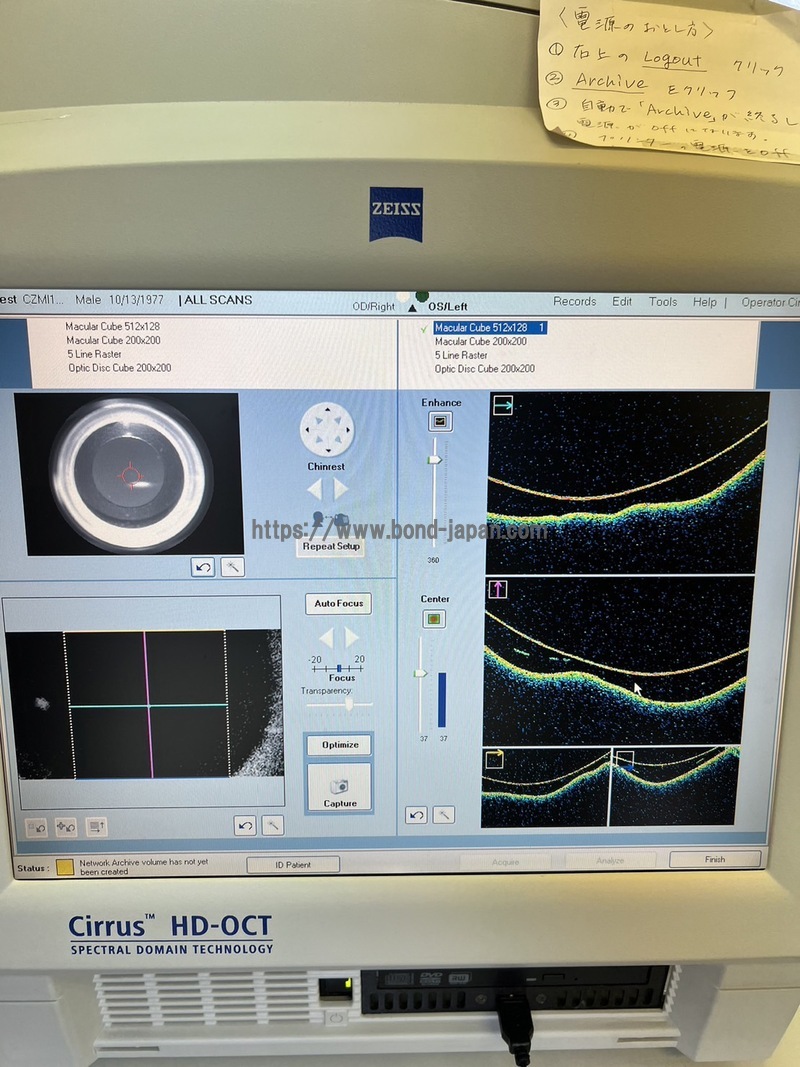
Task: Click the cyan arrow icon on the top OCT scan
Action: point(503,405)
